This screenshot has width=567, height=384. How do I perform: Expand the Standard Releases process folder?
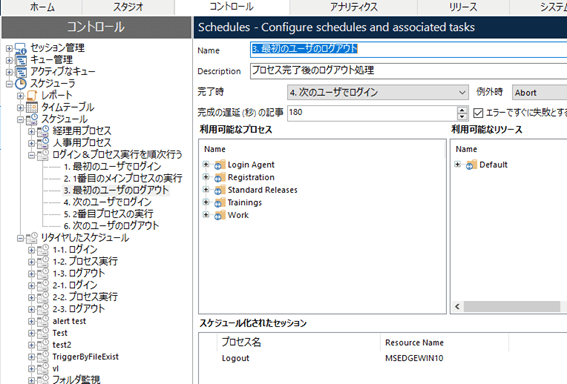click(x=206, y=189)
